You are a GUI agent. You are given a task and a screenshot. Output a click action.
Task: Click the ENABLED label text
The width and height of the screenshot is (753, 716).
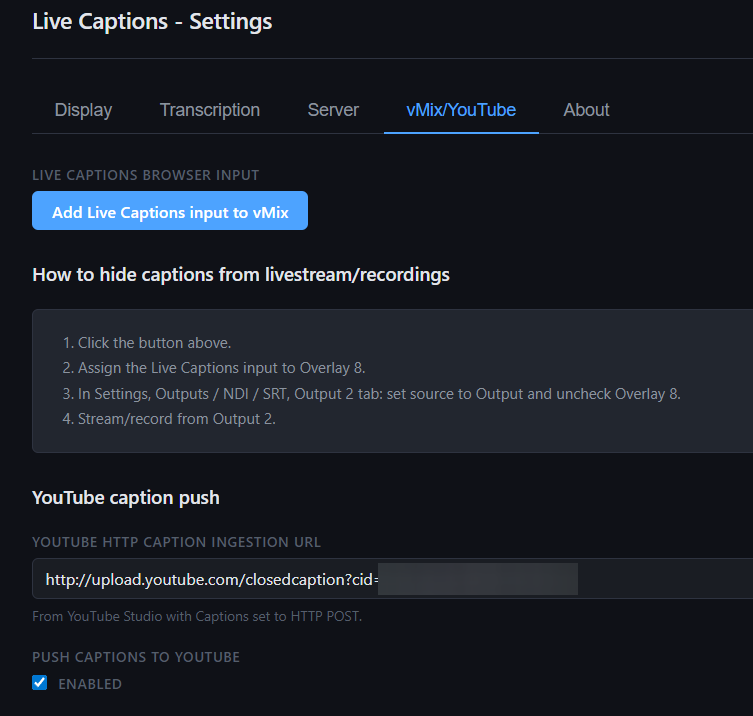tap(90, 684)
